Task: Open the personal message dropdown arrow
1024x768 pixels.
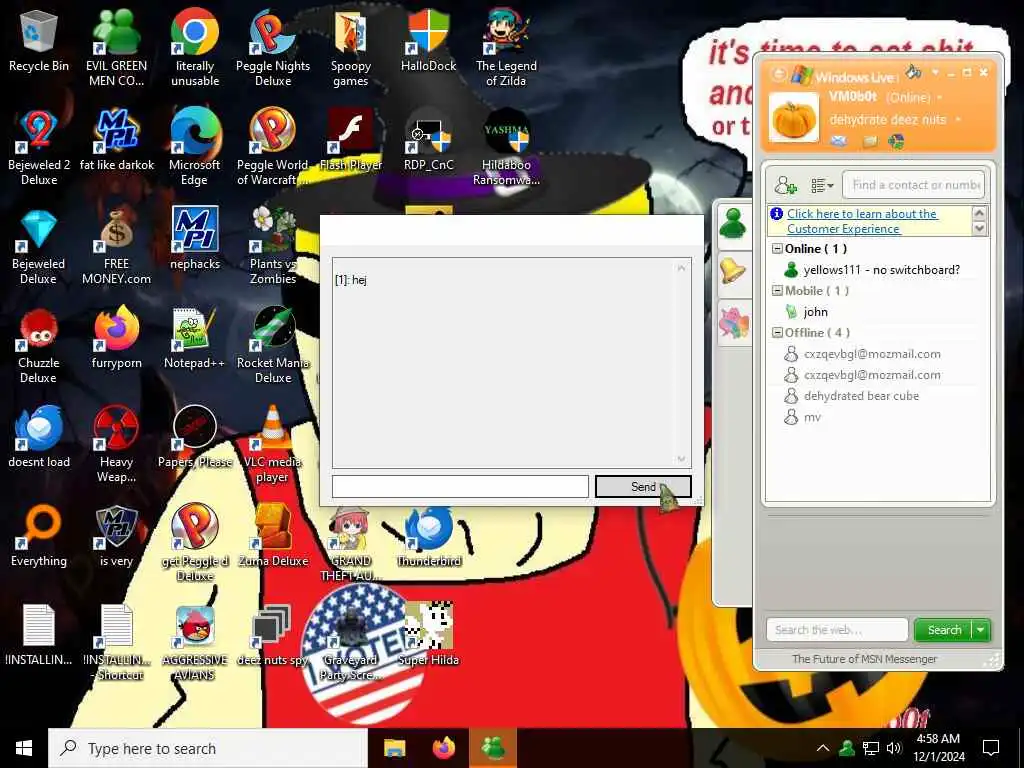Action: tap(958, 120)
